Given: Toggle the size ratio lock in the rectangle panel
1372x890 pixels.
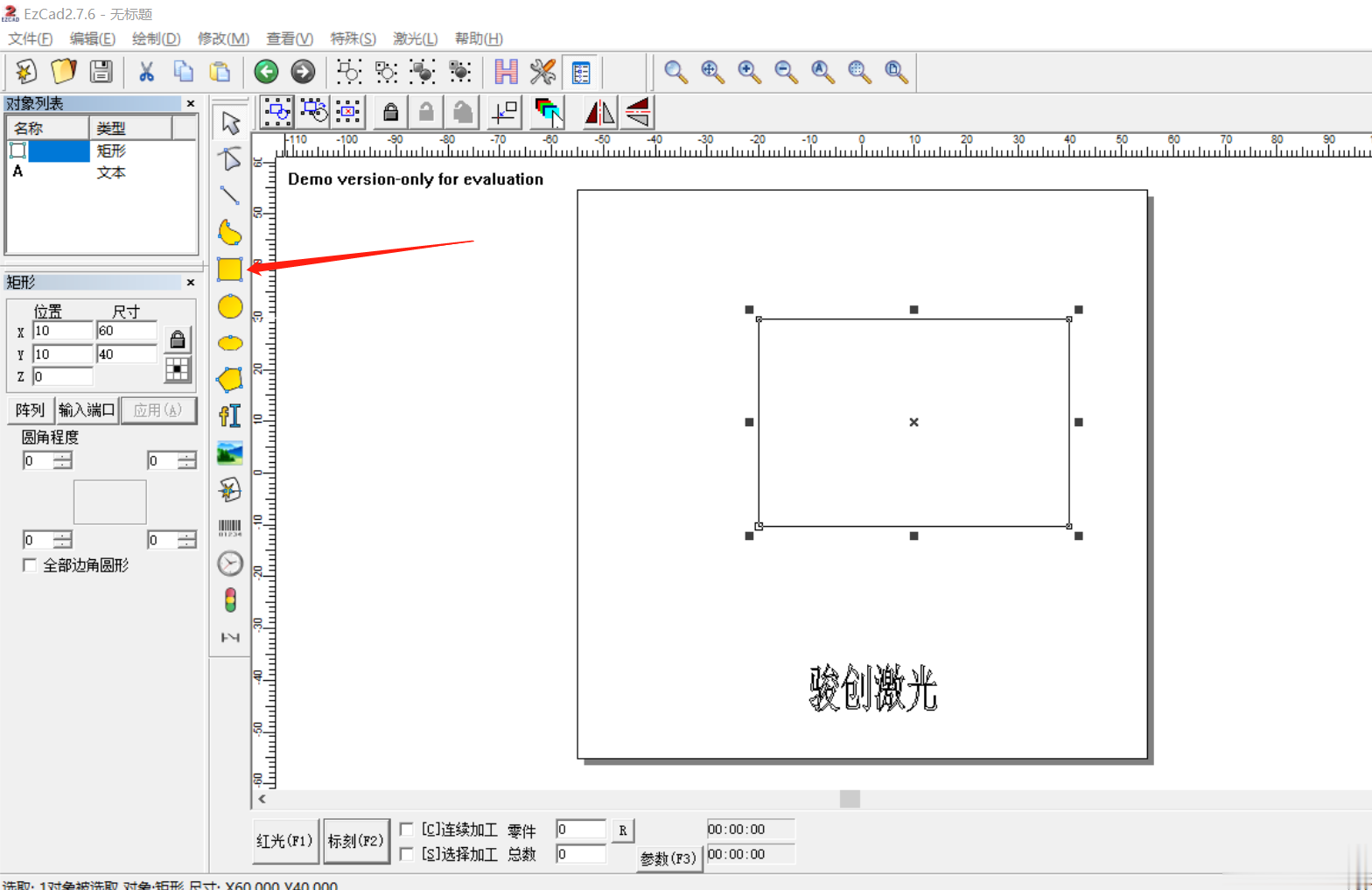Looking at the screenshot, I should 178,340.
